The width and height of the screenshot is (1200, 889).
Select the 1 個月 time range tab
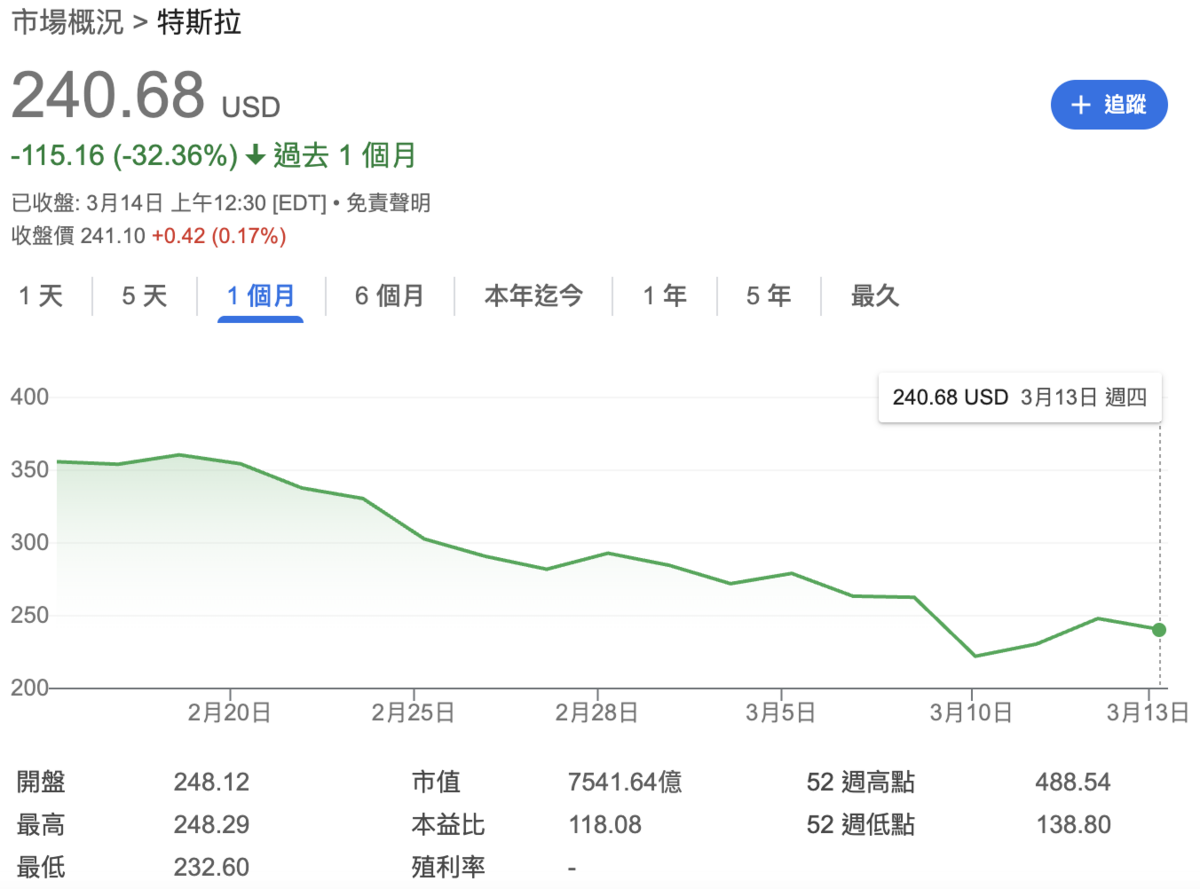(x=260, y=296)
